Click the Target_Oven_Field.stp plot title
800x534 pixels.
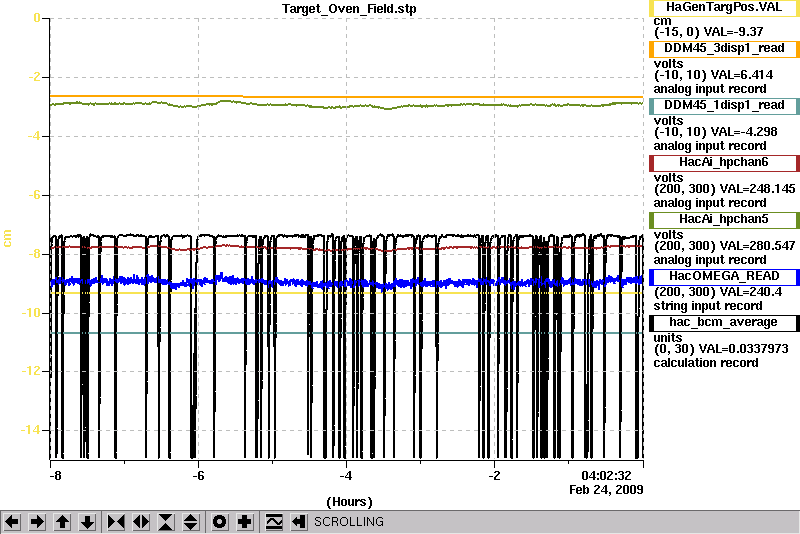click(x=349, y=9)
